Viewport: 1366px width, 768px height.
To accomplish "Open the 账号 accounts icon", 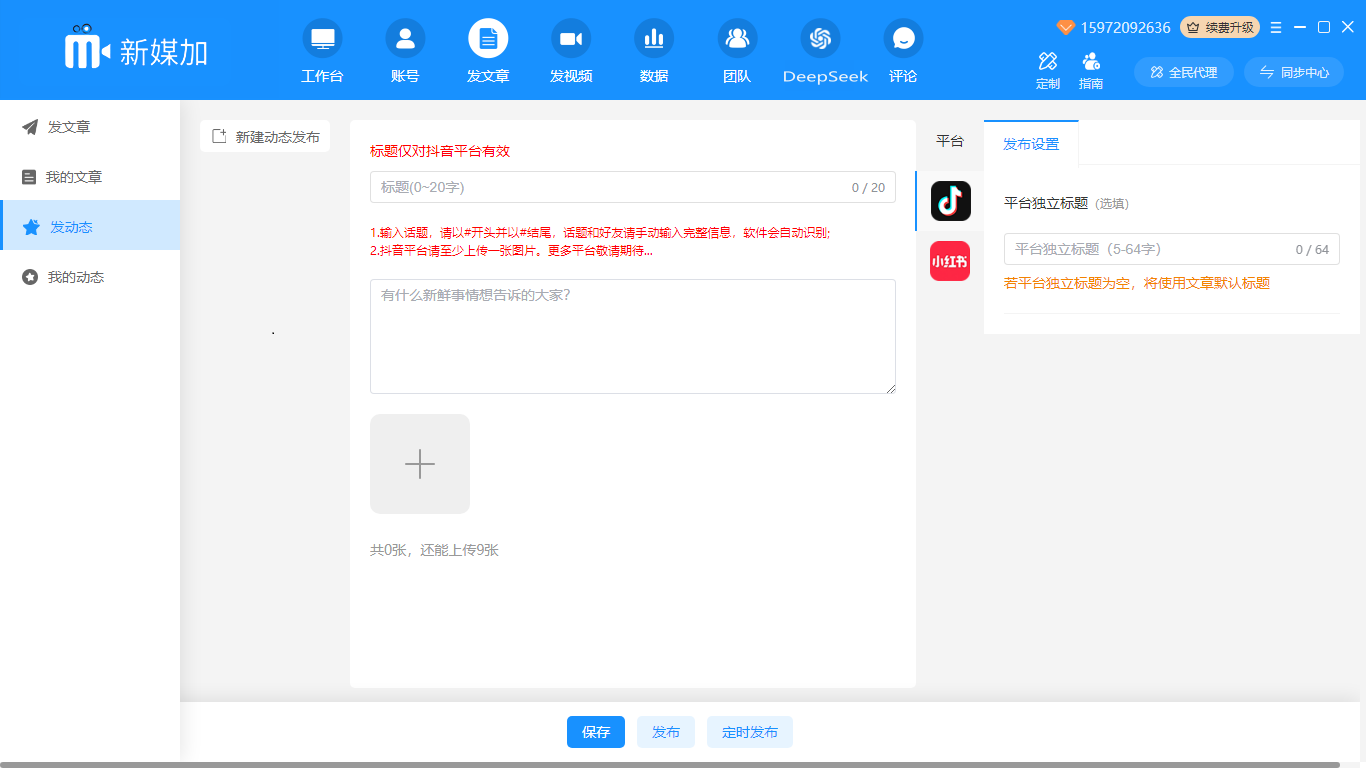I will pos(405,40).
